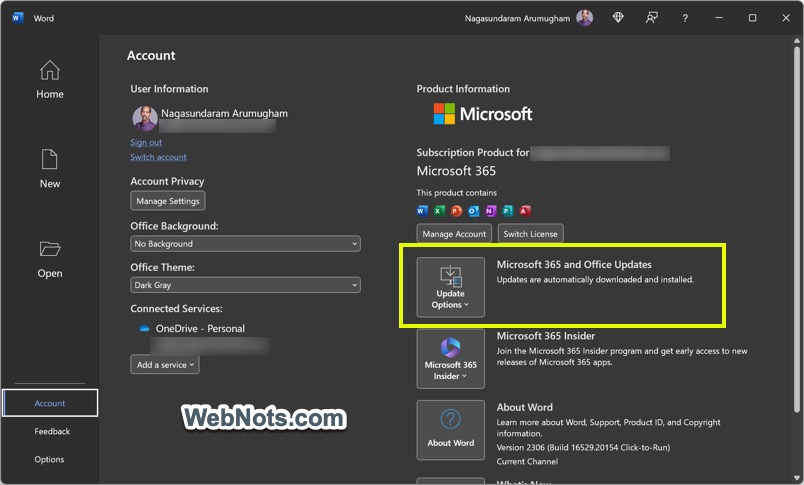Open Help question mark icon
This screenshot has width=804, height=485.
pyautogui.click(x=685, y=18)
